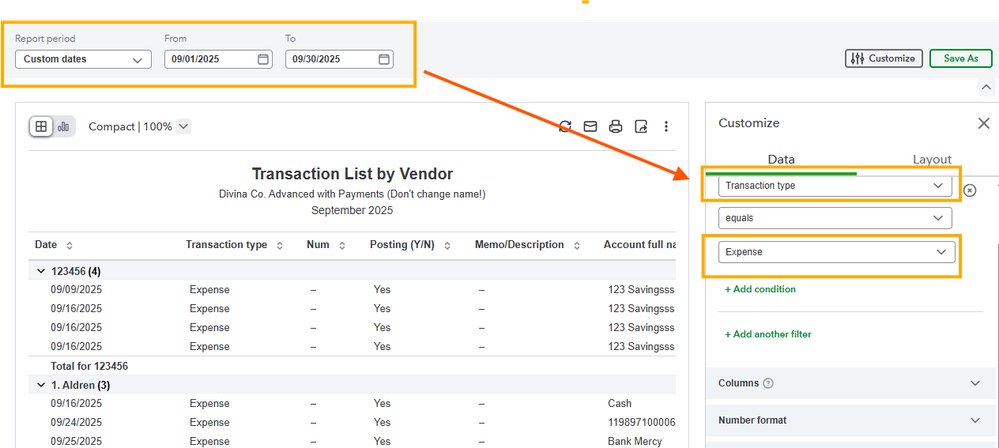Click the 09/24/2025 transaction date
Image resolution: width=999 pixels, height=448 pixels.
76,423
